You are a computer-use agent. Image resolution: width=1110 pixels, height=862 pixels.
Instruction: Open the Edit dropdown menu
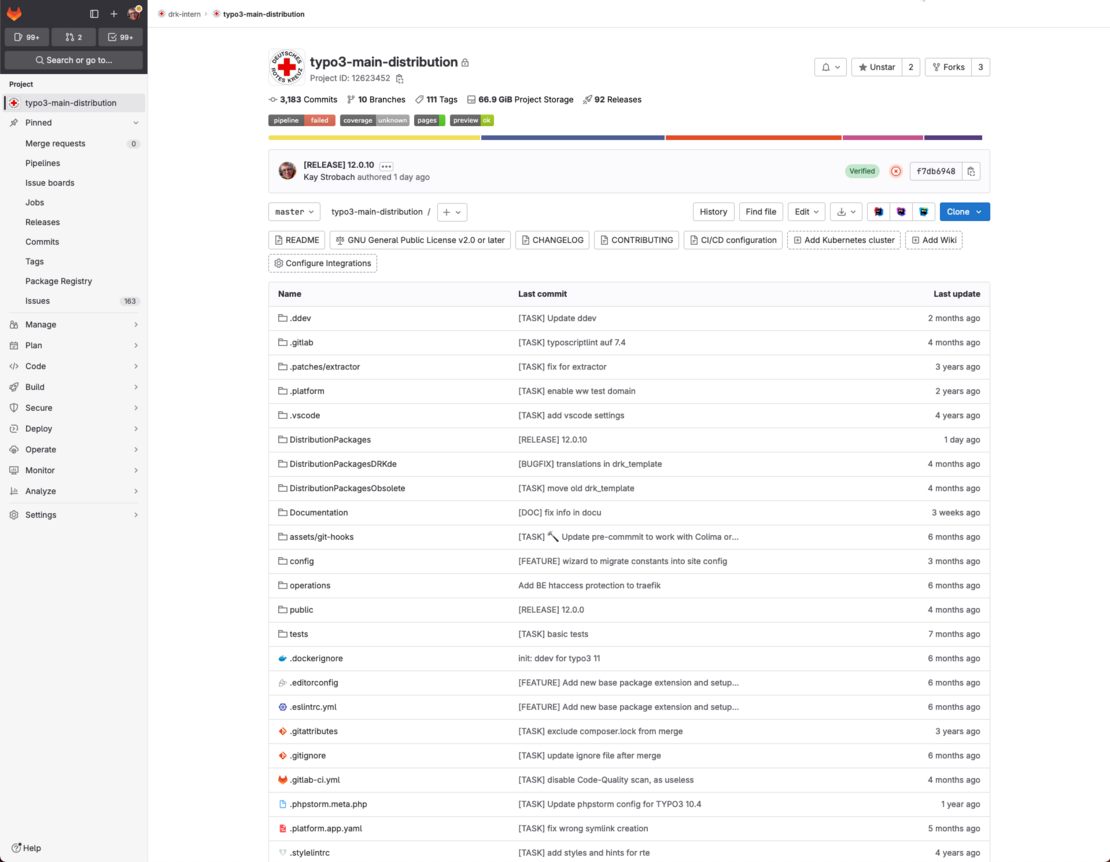805,211
